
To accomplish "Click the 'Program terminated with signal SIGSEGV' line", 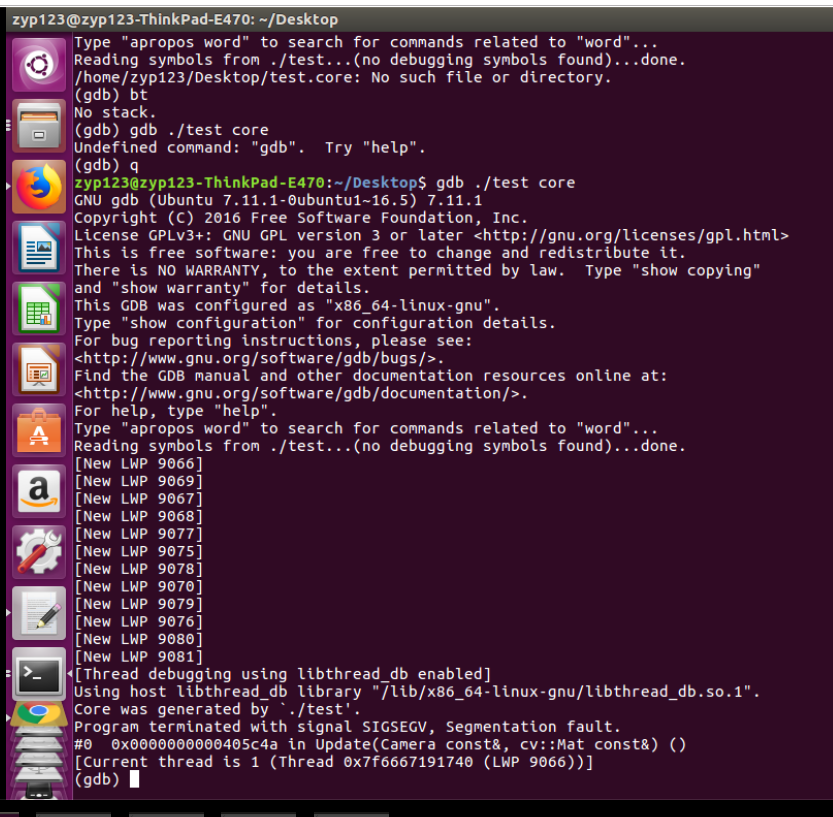I will [x=347, y=727].
